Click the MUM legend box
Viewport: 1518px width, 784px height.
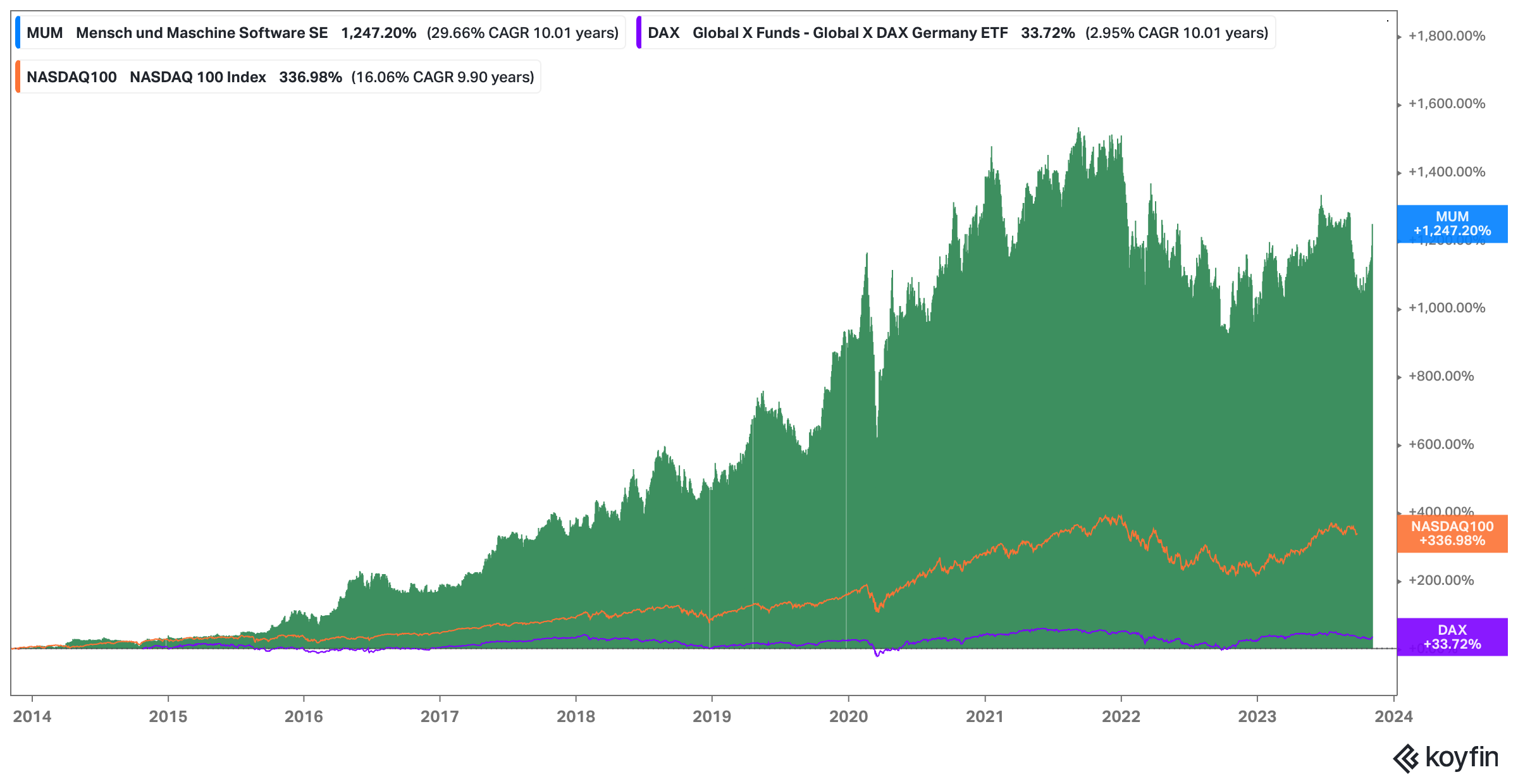[x=320, y=33]
